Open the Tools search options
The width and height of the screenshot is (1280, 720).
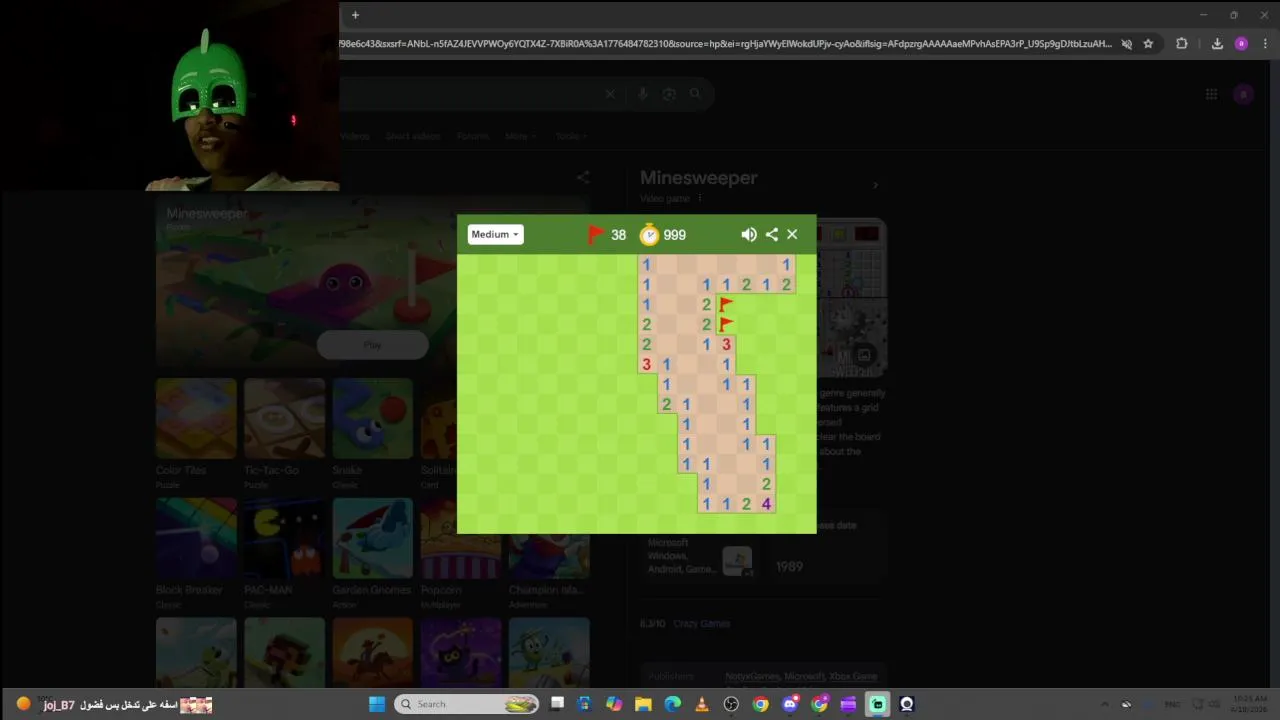[570, 136]
